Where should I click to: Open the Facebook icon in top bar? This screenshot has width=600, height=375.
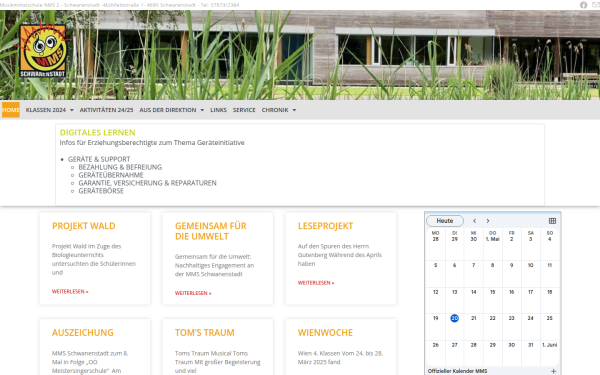click(583, 5)
